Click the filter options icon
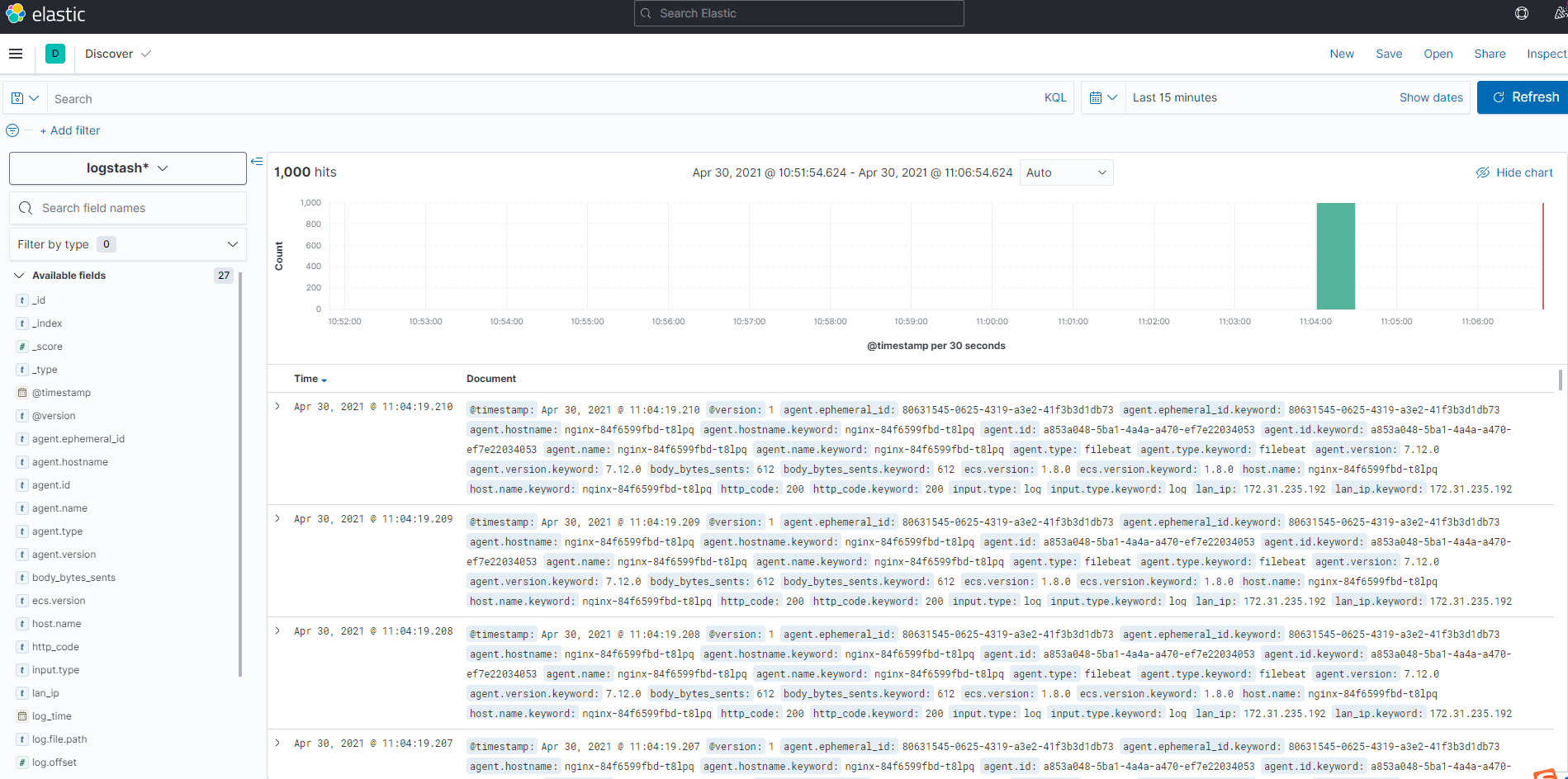1568x779 pixels. coord(12,130)
